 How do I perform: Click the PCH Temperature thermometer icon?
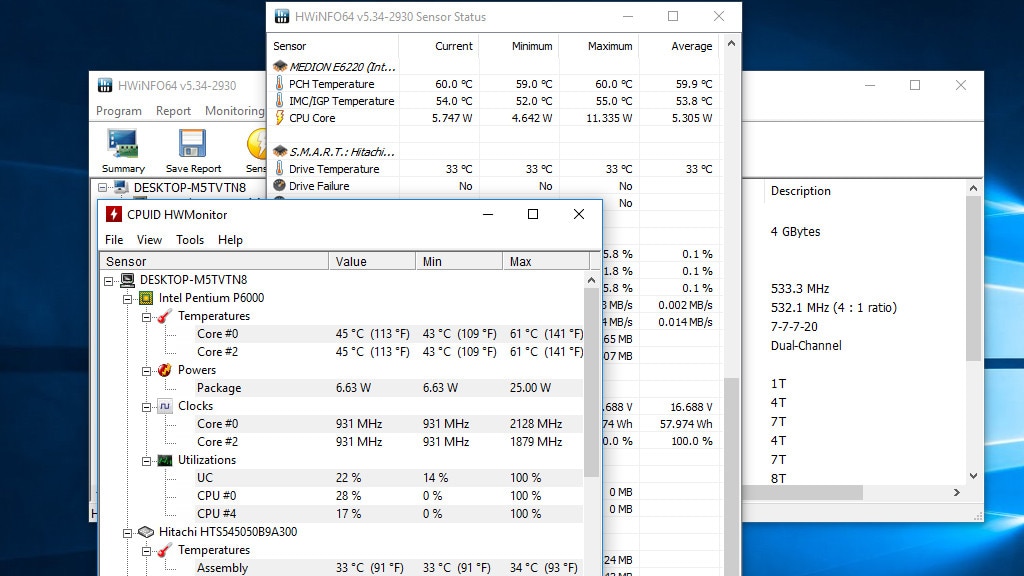pos(280,84)
